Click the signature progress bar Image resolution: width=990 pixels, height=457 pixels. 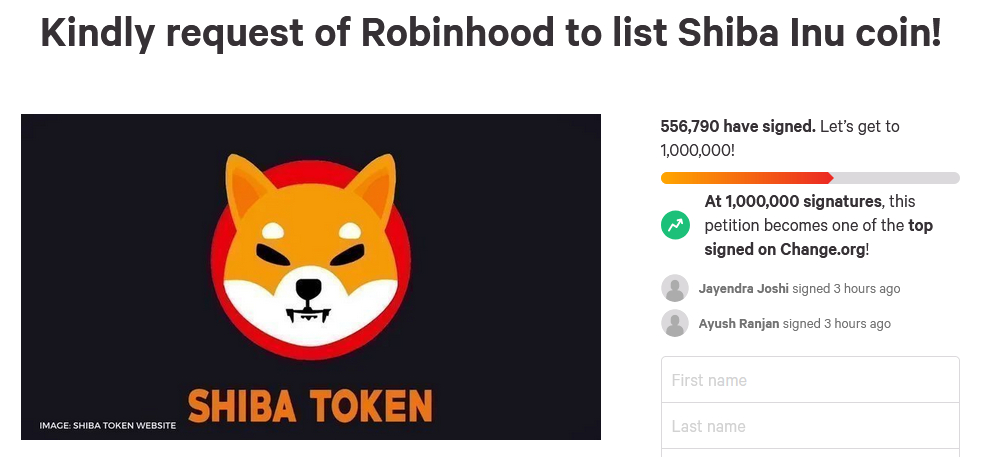pyautogui.click(x=810, y=178)
